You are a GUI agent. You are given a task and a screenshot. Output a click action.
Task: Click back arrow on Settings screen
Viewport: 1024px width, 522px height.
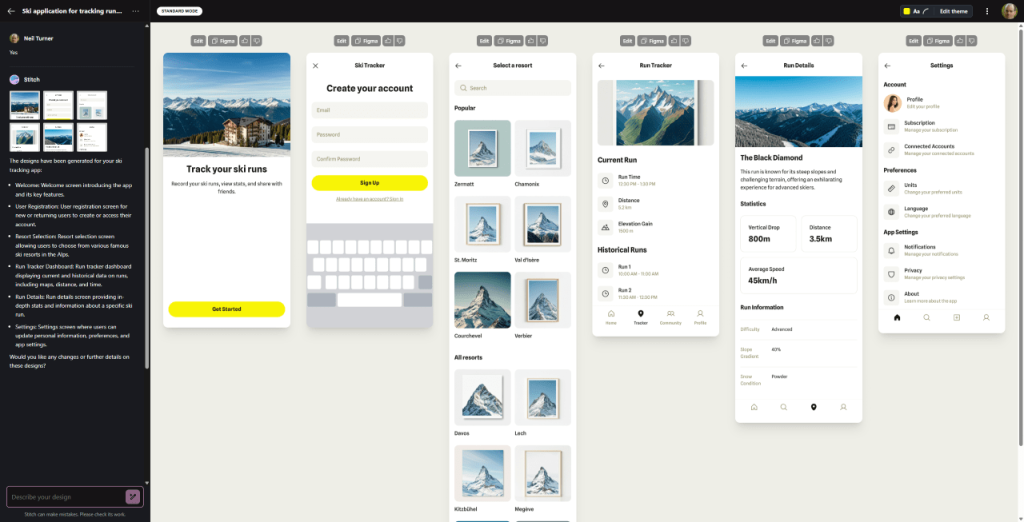887,65
